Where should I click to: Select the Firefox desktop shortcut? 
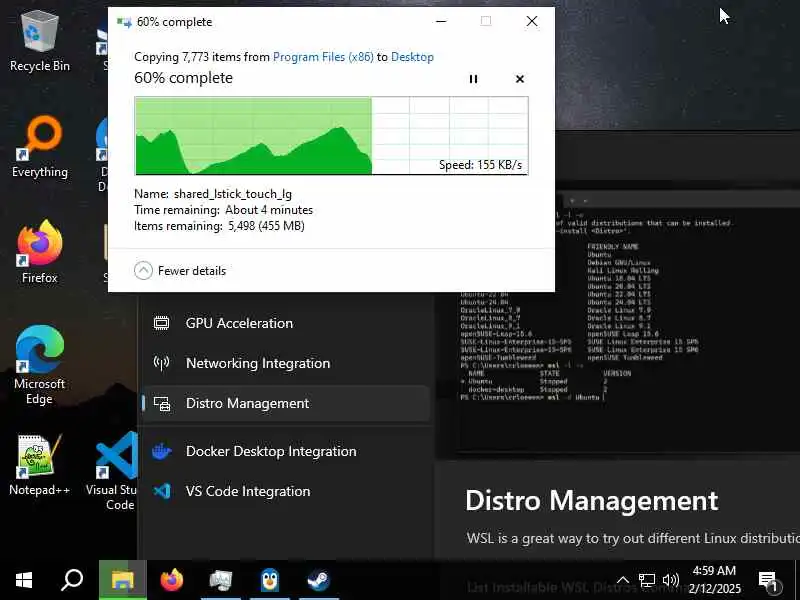point(40,253)
